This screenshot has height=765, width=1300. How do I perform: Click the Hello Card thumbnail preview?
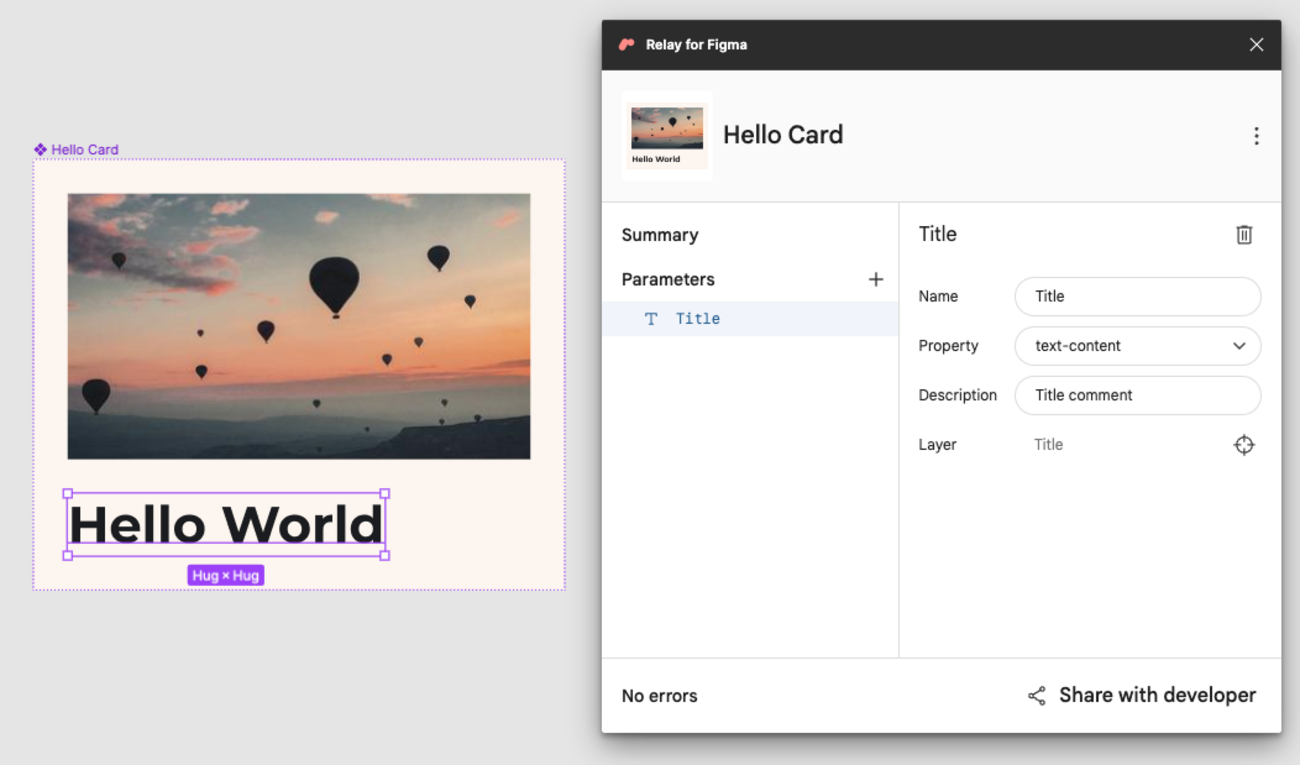click(667, 136)
